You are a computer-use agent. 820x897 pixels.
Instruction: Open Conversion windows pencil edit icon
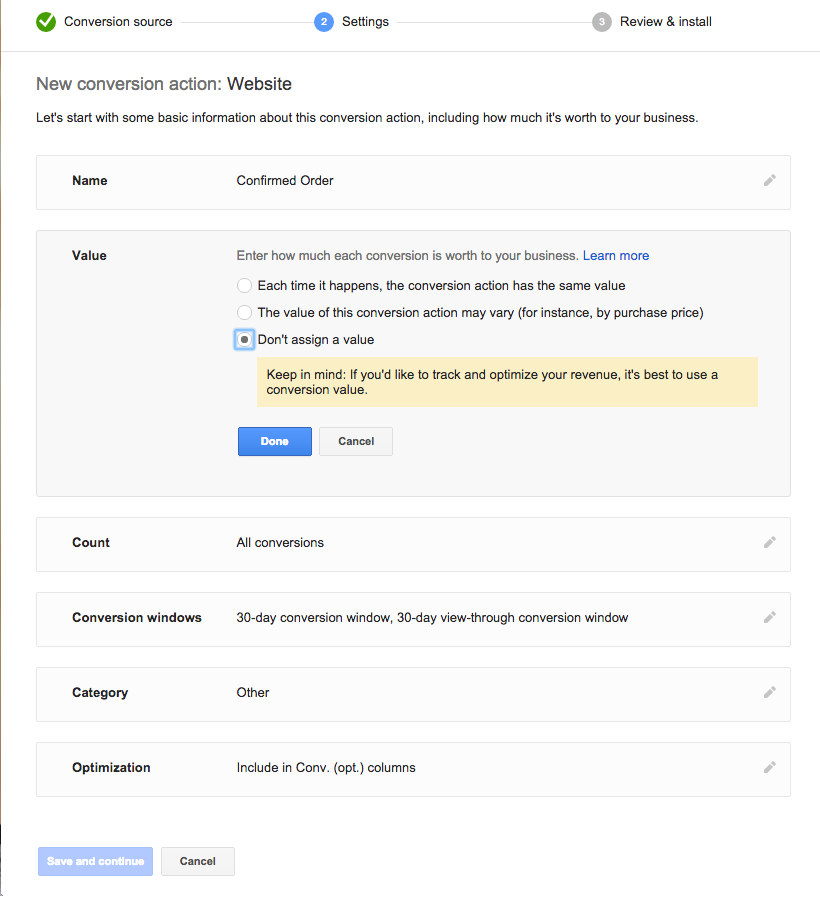pyautogui.click(x=770, y=617)
